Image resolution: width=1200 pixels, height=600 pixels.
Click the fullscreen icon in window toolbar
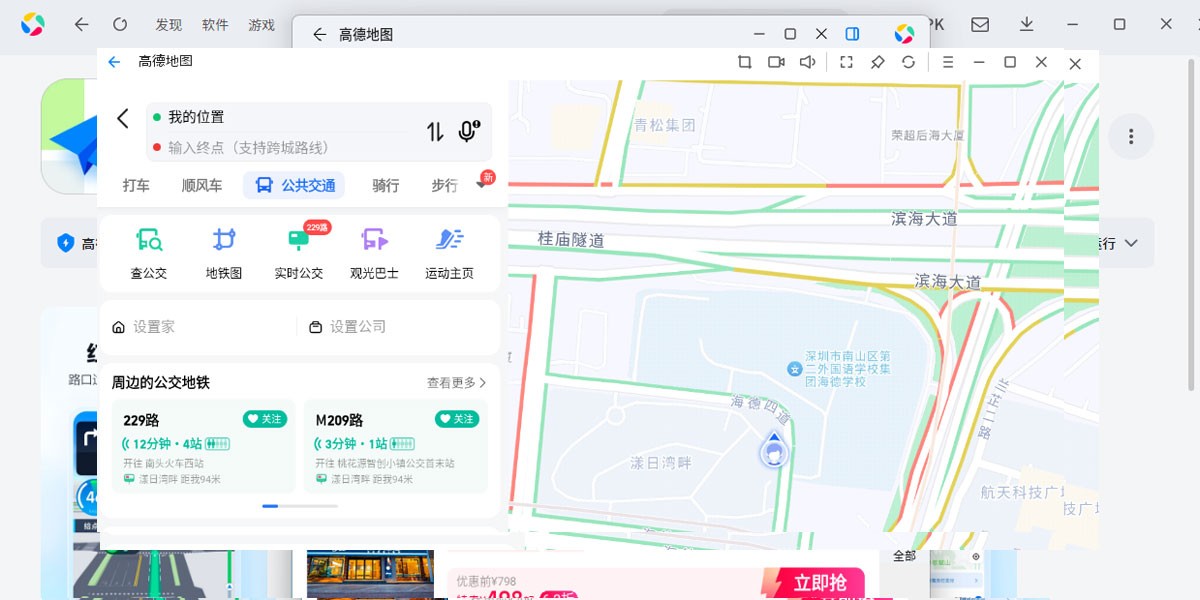[846, 62]
